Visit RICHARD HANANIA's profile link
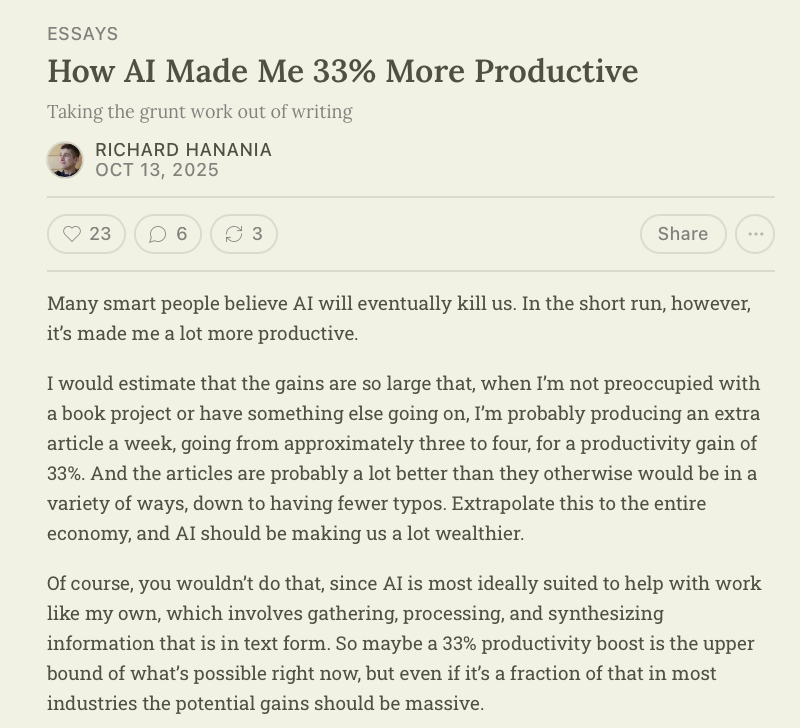800x728 pixels. (x=183, y=149)
